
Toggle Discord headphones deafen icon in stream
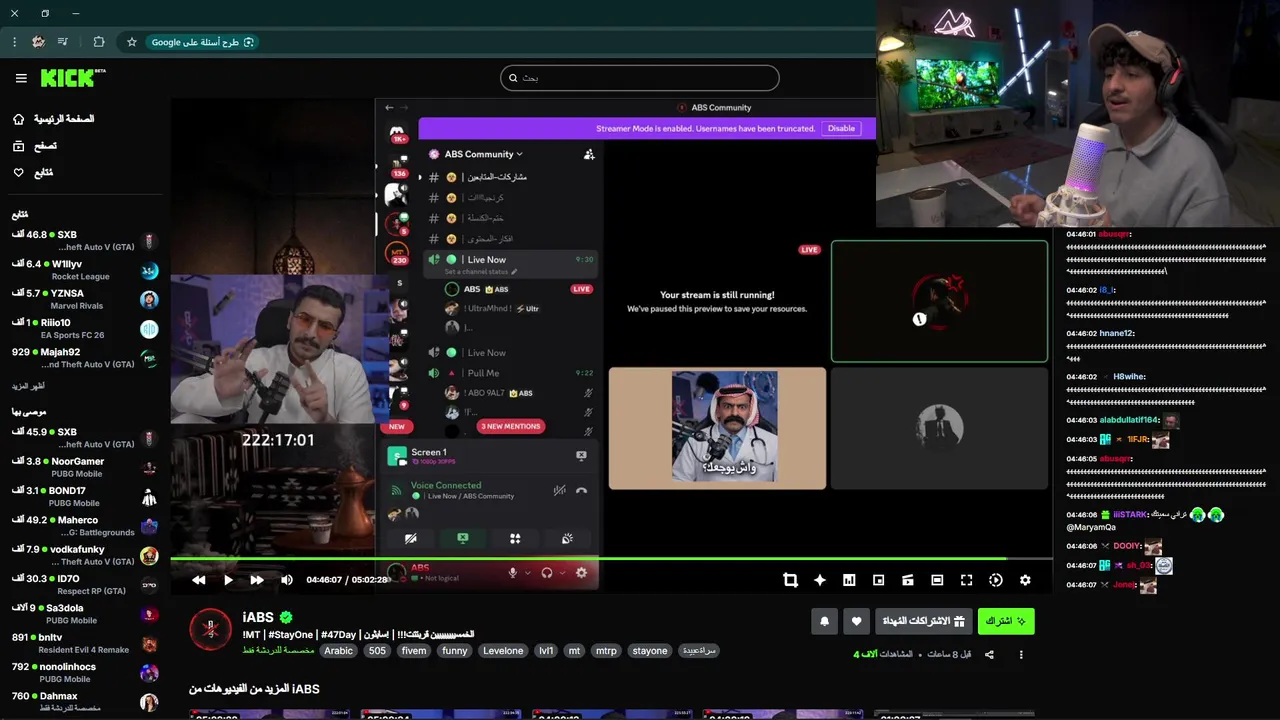point(547,572)
